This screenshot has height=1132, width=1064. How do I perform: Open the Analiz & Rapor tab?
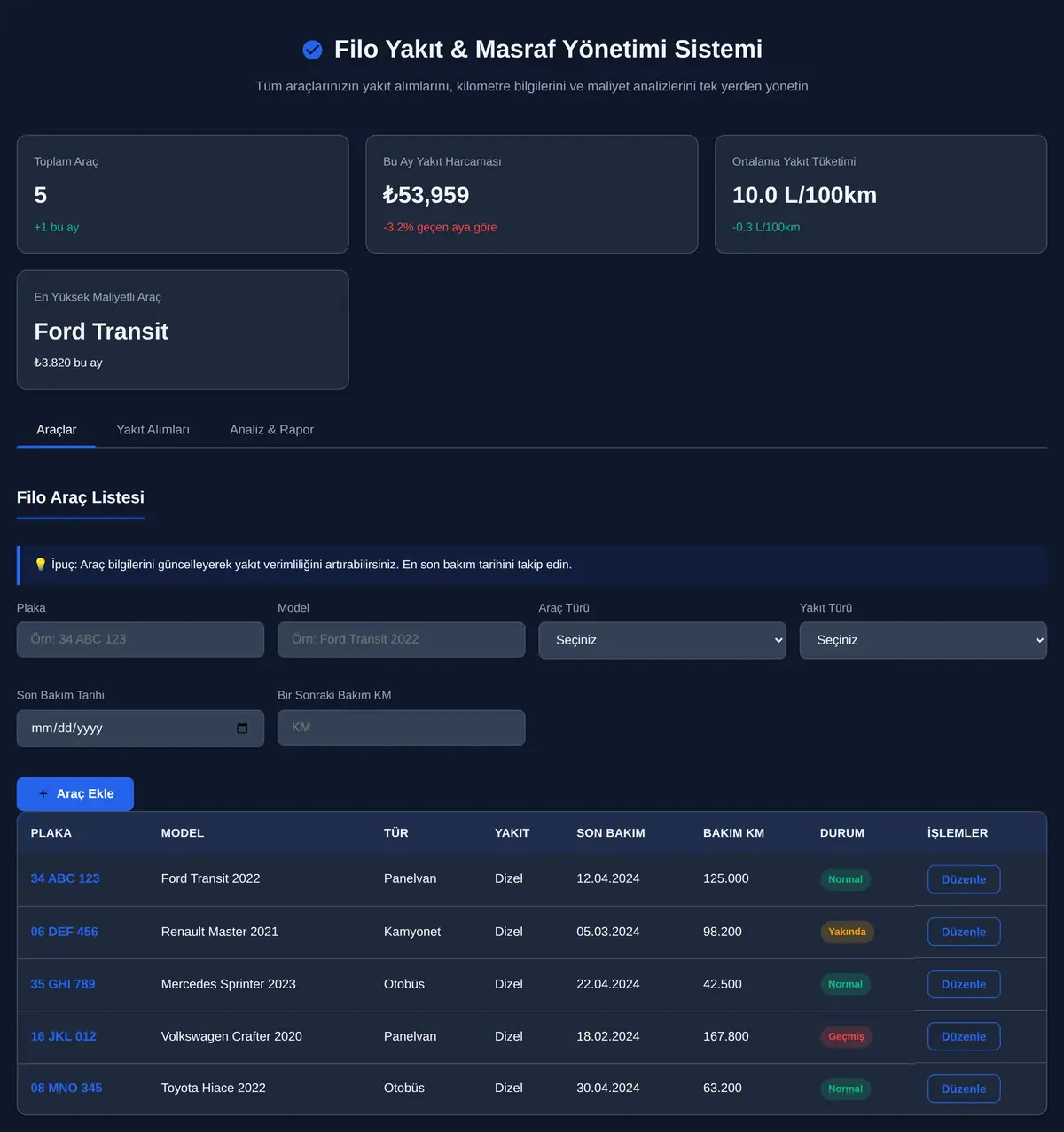[x=272, y=430]
